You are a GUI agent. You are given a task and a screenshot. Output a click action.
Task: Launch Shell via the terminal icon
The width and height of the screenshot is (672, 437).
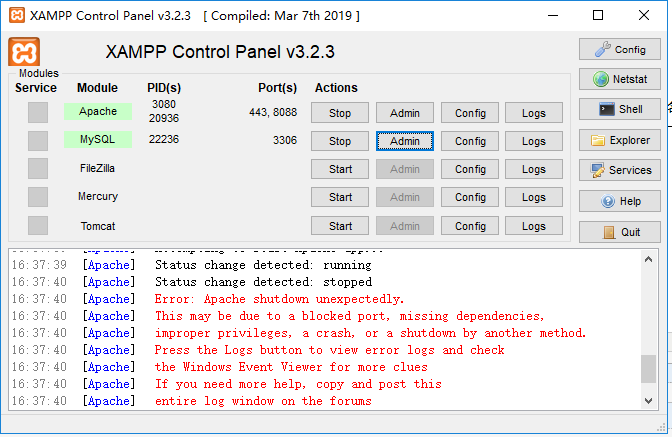point(620,109)
